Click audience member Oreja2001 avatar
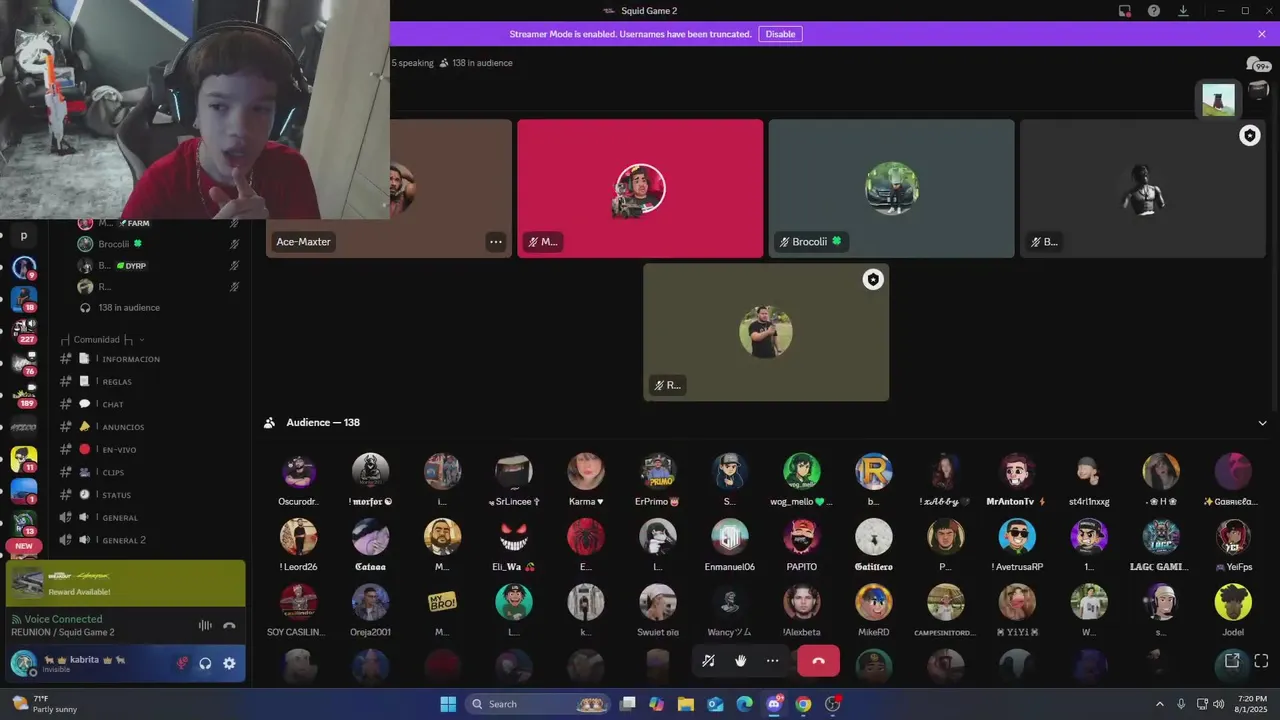Viewport: 1280px width, 720px height. (x=370, y=602)
